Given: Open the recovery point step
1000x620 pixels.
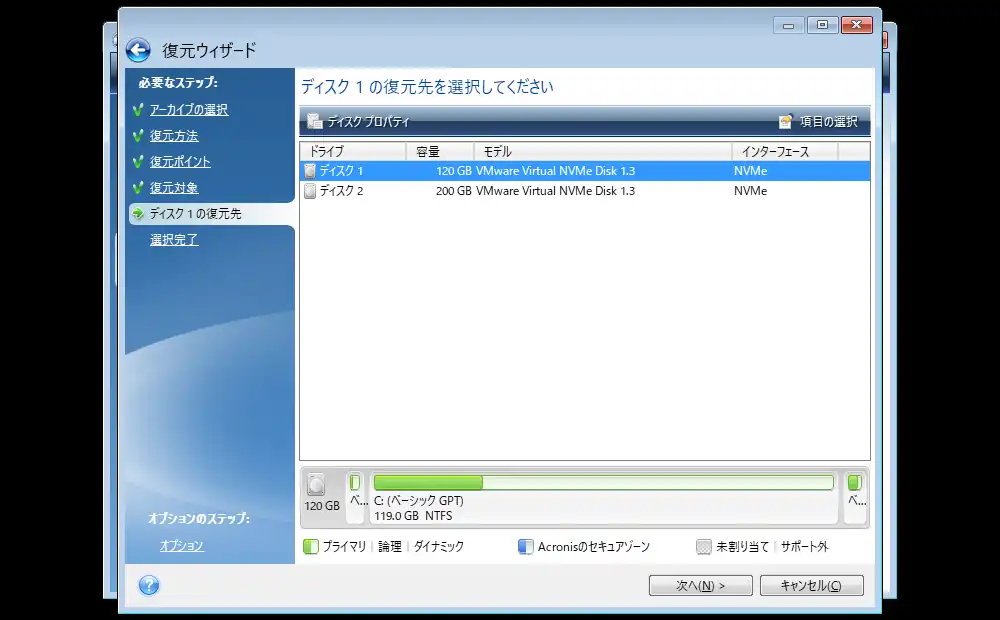Looking at the screenshot, I should pos(180,162).
